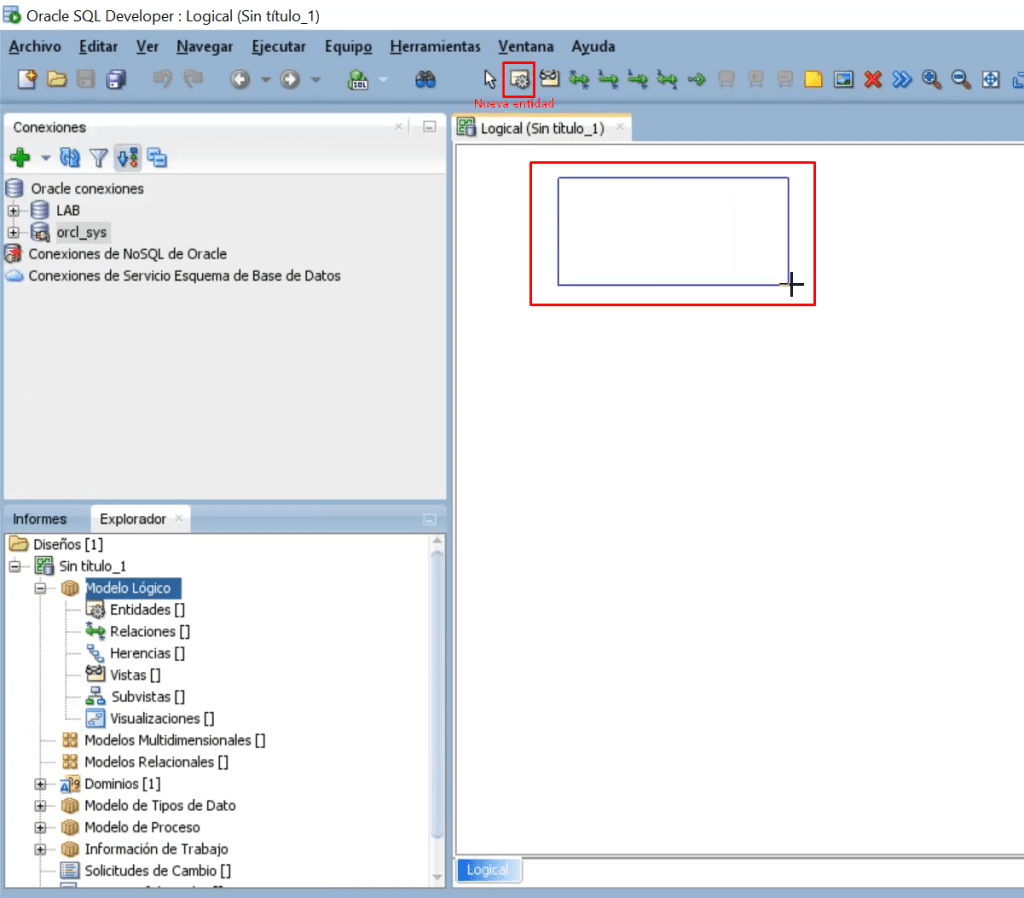Click the zoom in magnifier icon
The width and height of the screenshot is (1024, 898).
click(931, 80)
